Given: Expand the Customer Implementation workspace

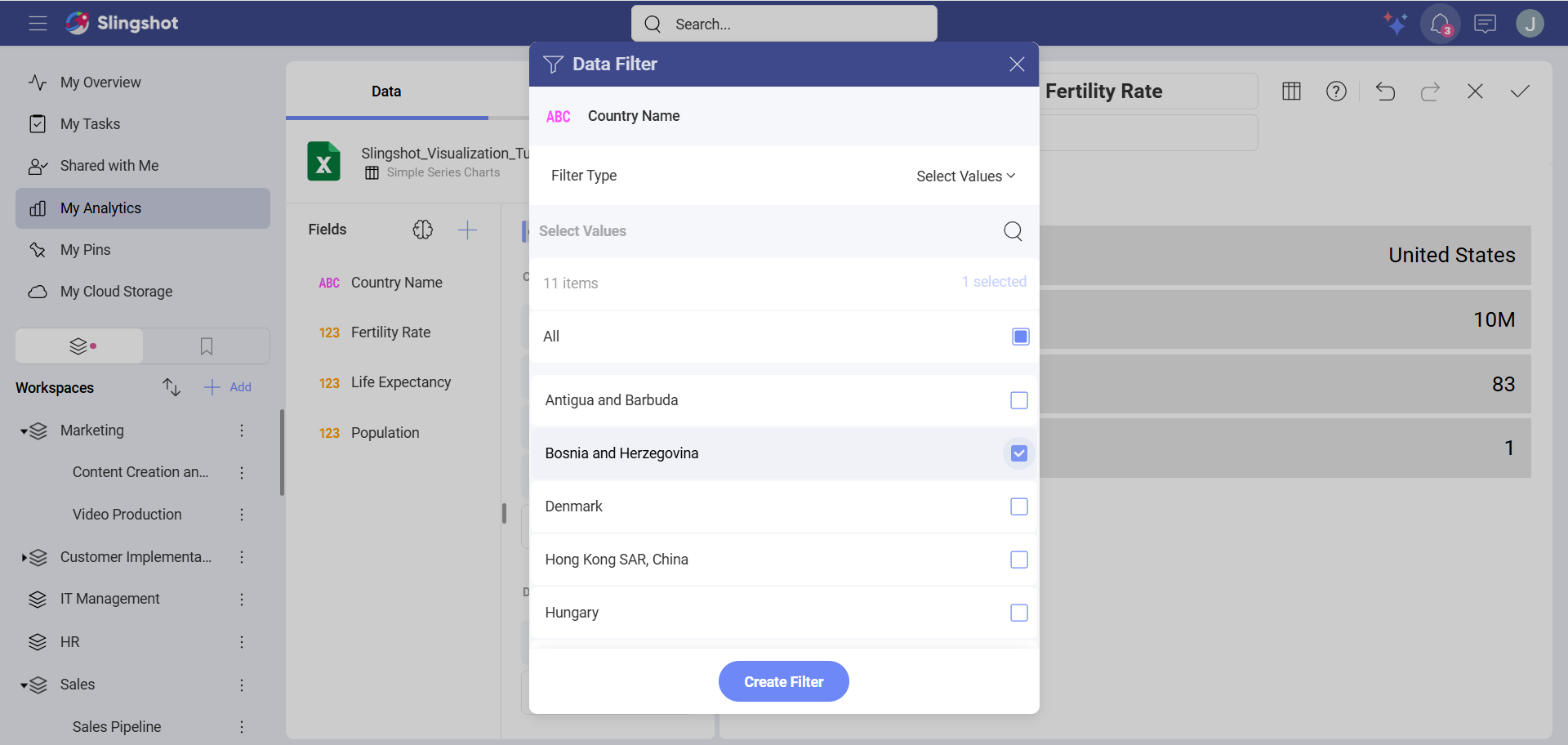Looking at the screenshot, I should 24,558.
